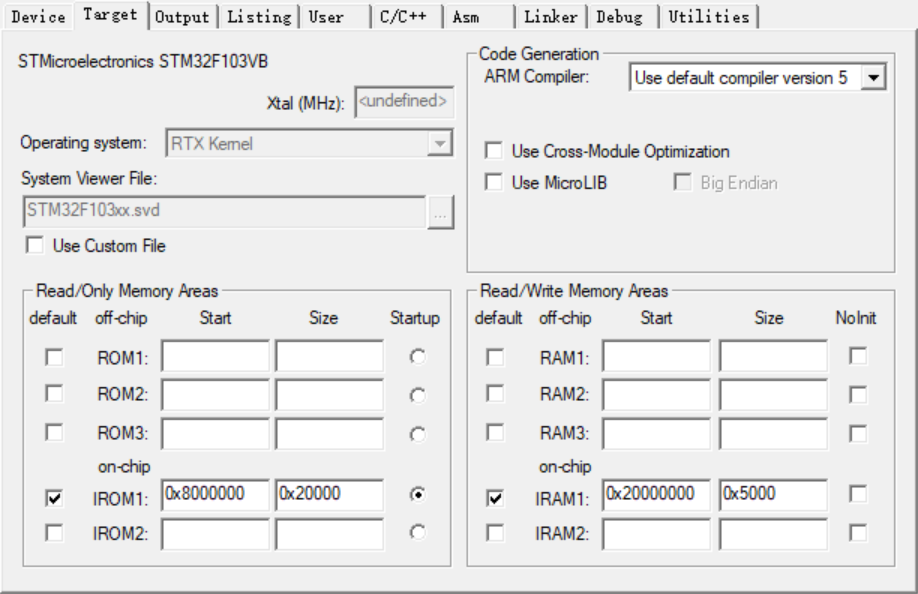Click the System Viewer File path field

point(225,211)
